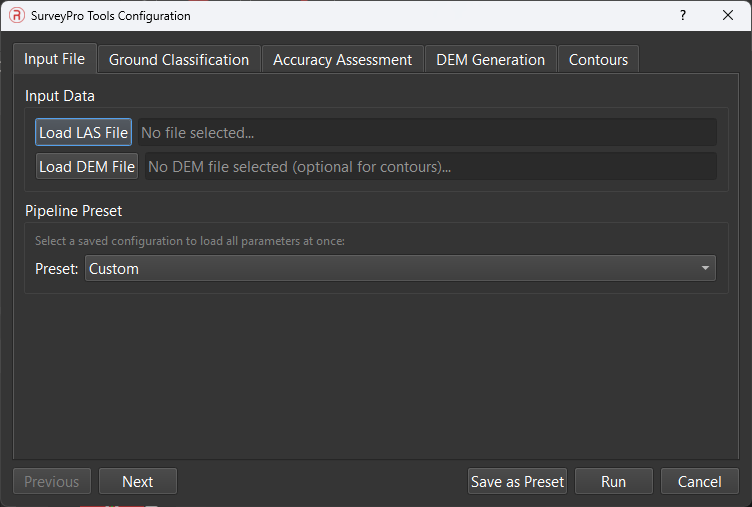Cancel the configuration dialog

[699, 481]
